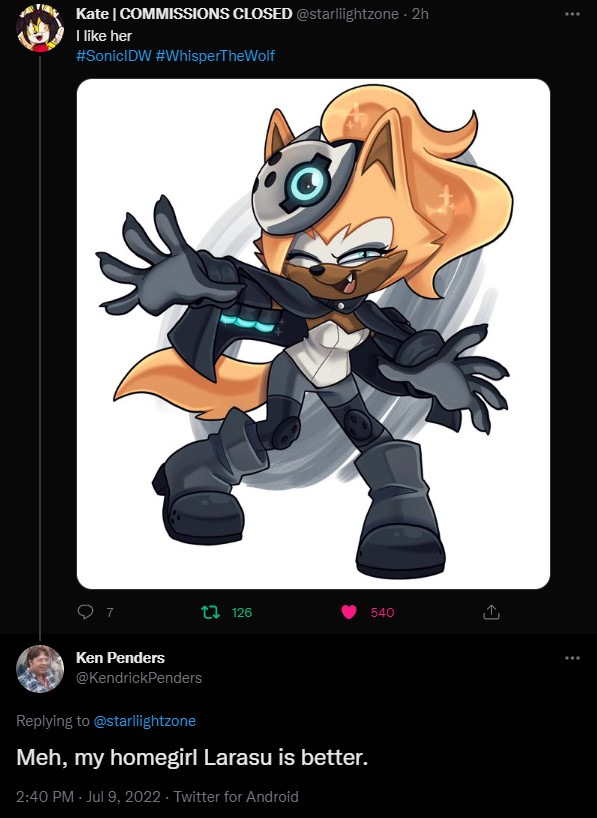The width and height of the screenshot is (597, 818).
Task: Click the 540 likes count
Action: tap(382, 612)
